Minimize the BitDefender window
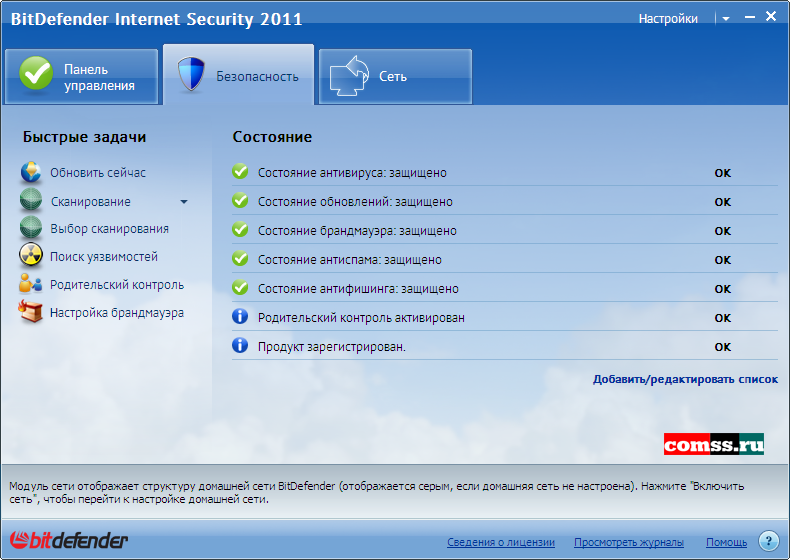The width and height of the screenshot is (790, 560). pyautogui.click(x=750, y=17)
